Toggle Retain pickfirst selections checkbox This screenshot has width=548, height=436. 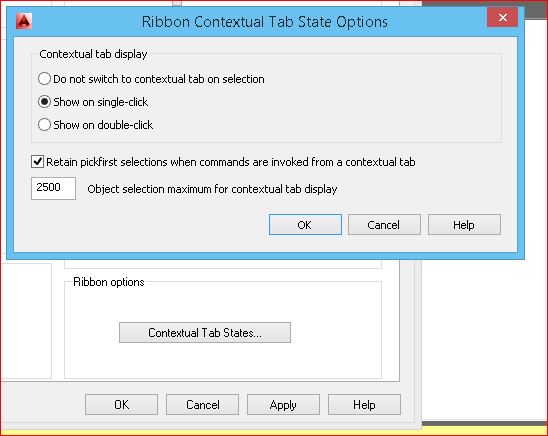(37, 162)
